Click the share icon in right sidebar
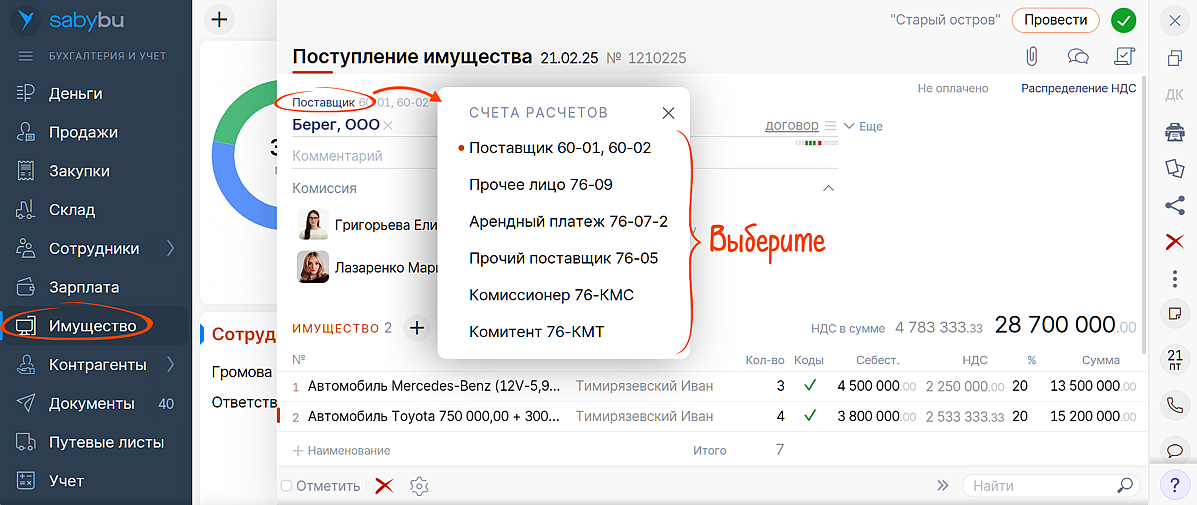 tap(1174, 205)
